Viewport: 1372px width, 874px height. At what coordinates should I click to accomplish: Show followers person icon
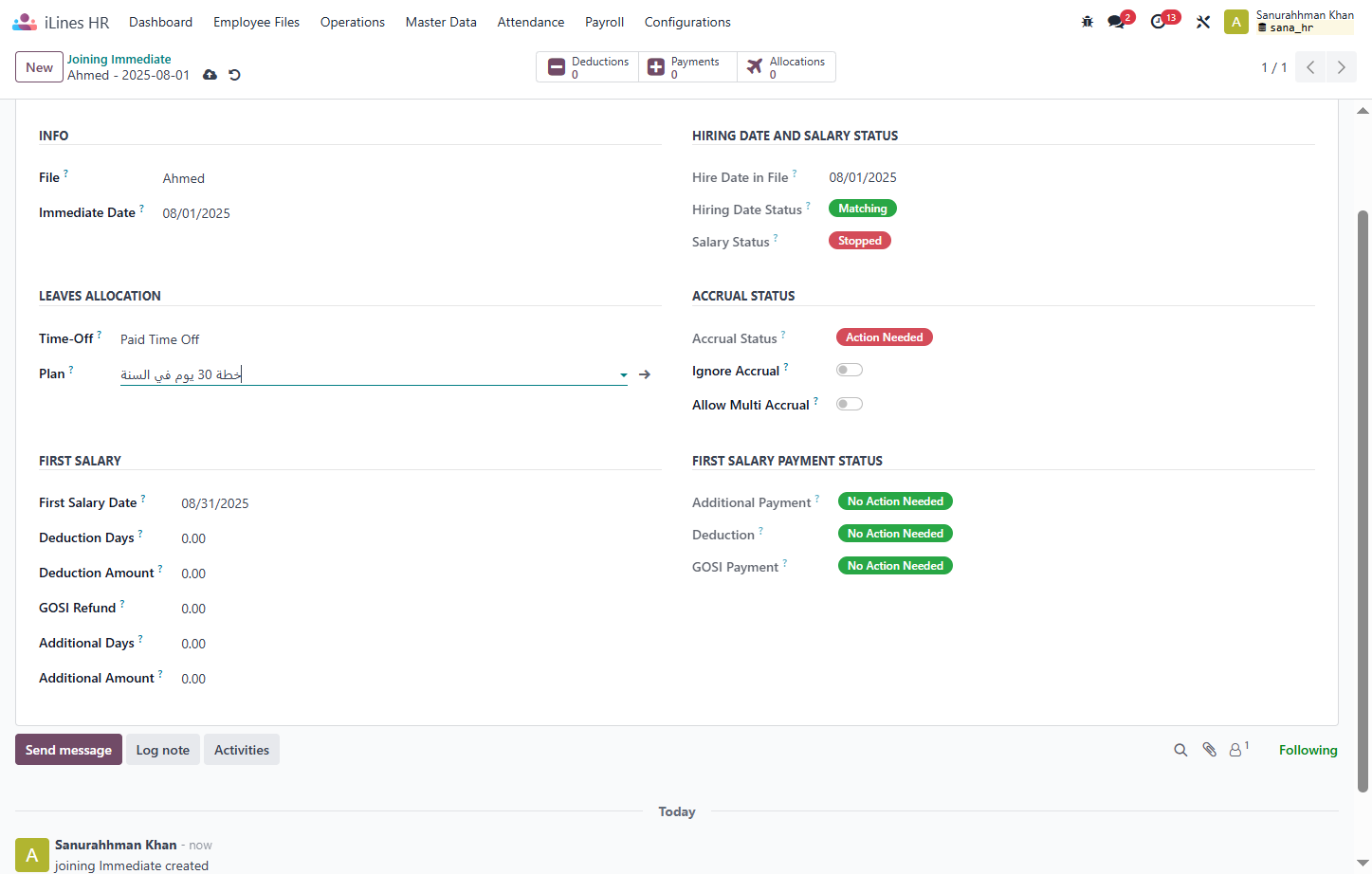1237,750
